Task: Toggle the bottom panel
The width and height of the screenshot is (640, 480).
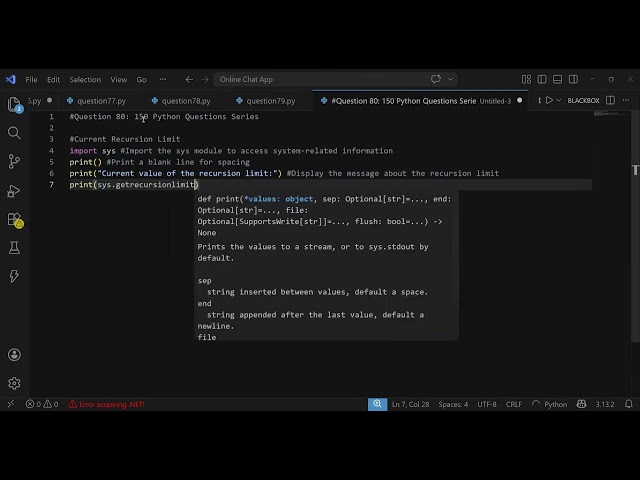Action: 557,79
